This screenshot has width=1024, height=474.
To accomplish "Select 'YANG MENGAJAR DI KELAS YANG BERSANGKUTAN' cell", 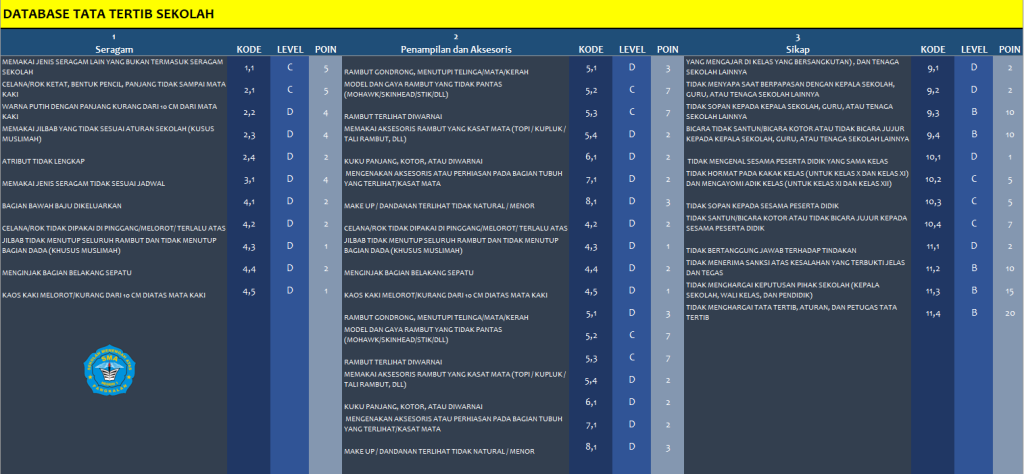I will click(x=798, y=67).
